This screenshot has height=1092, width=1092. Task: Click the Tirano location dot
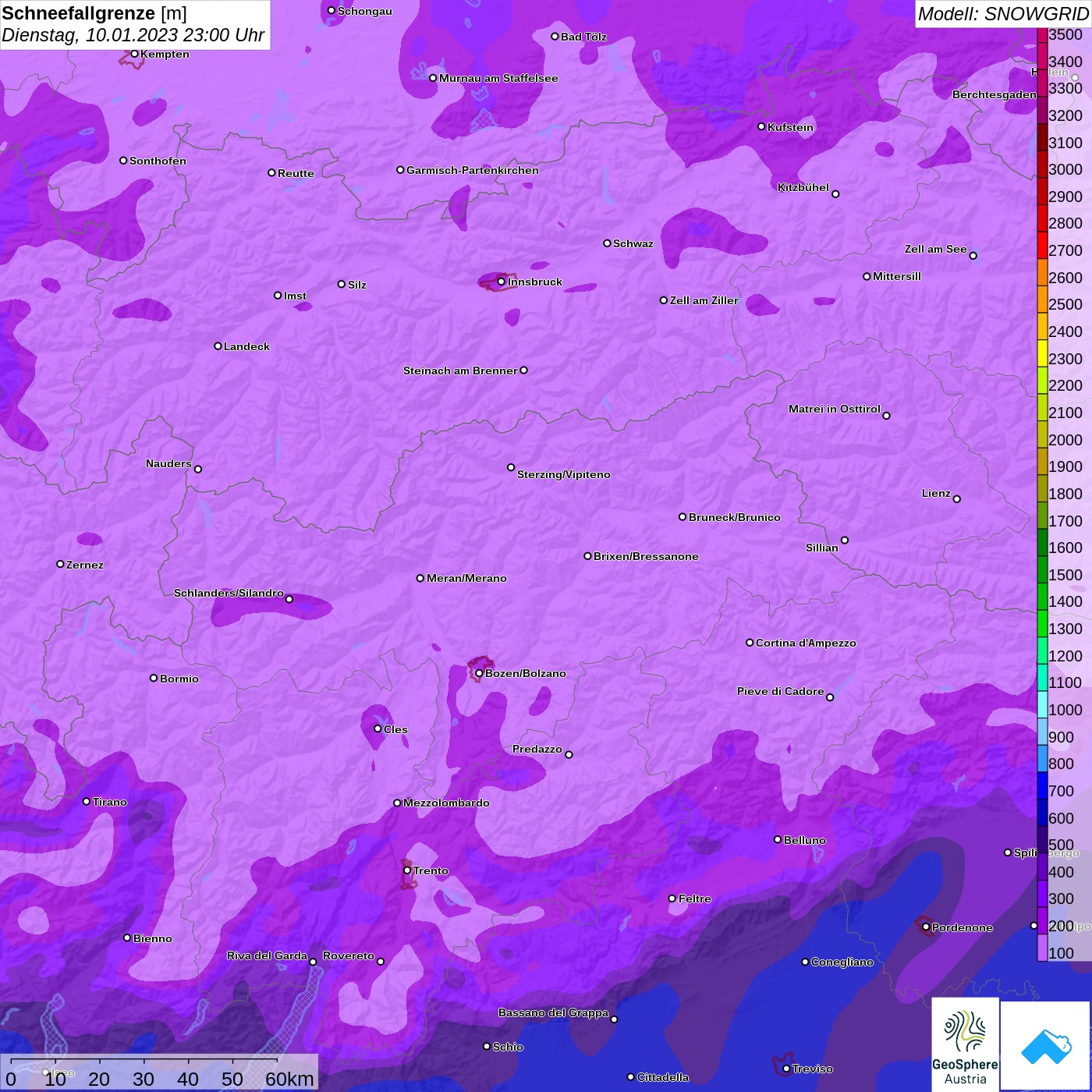[x=87, y=801]
